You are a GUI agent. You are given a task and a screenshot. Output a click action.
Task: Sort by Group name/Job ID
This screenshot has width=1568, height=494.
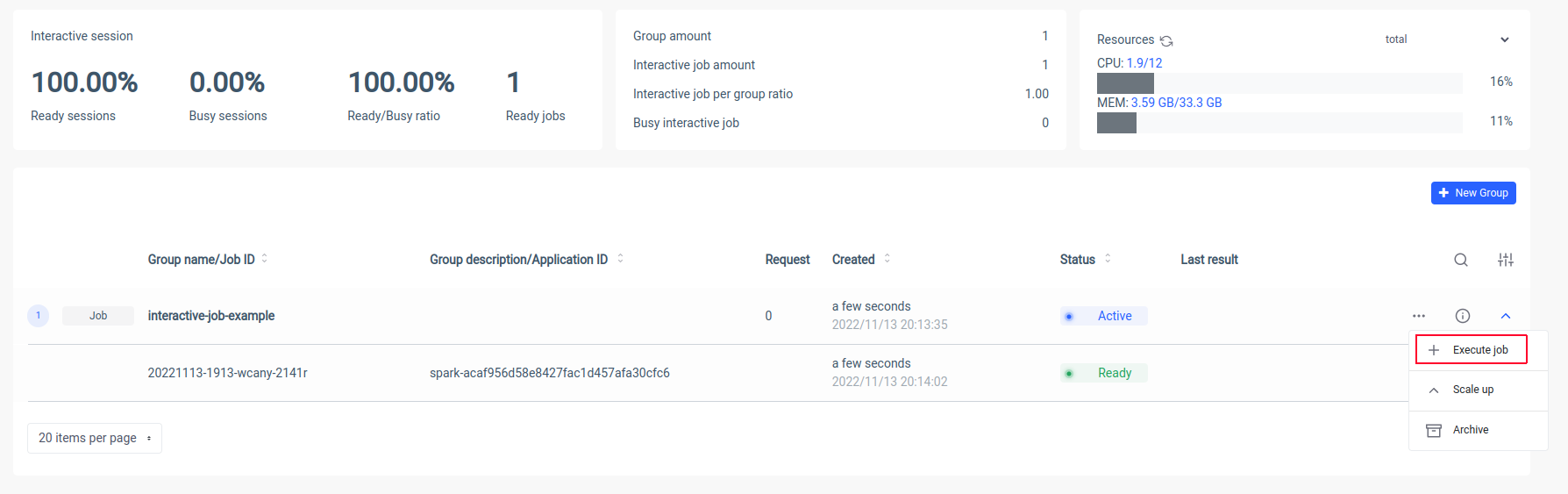point(265,259)
